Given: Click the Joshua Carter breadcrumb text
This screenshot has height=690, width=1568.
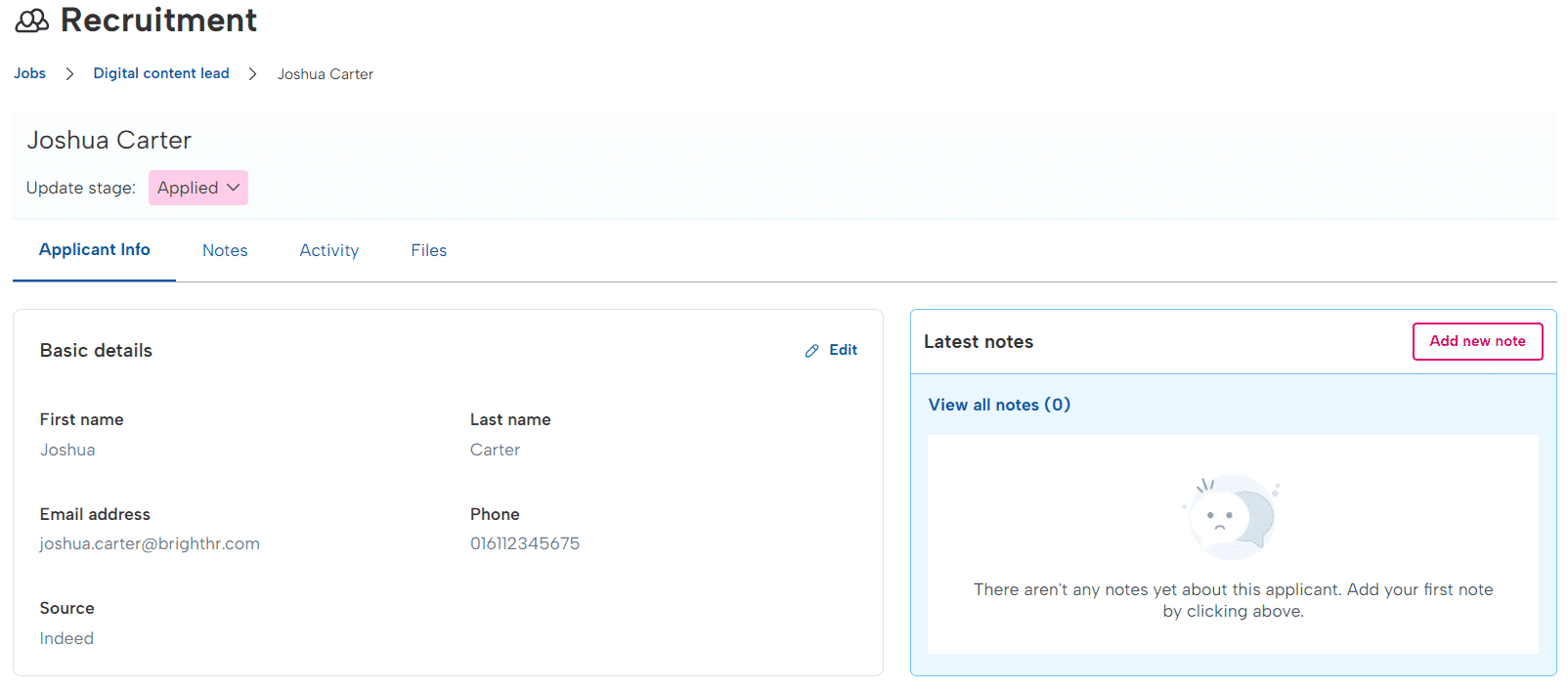Looking at the screenshot, I should (x=326, y=74).
